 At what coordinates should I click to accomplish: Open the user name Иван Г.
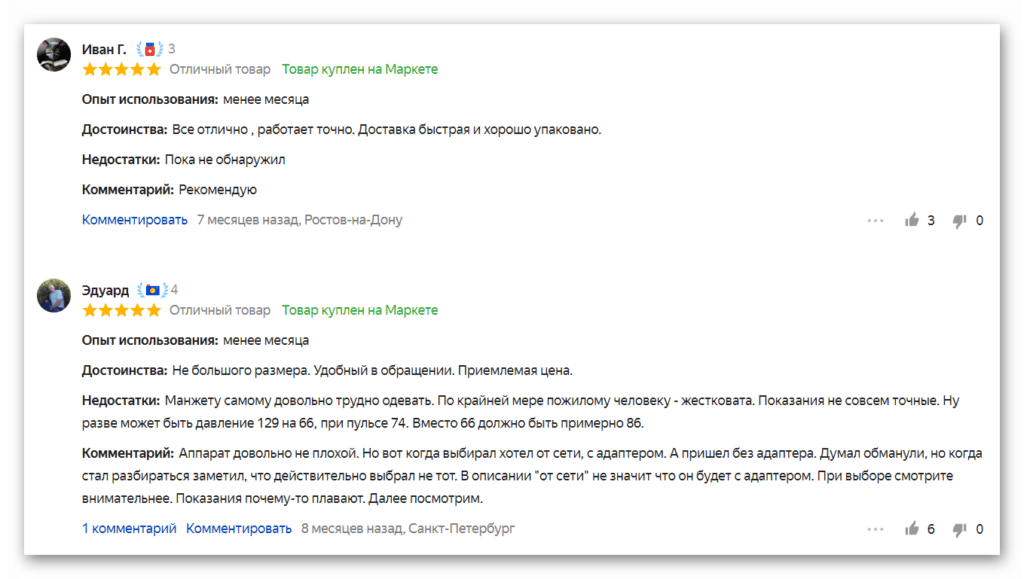pyautogui.click(x=104, y=49)
